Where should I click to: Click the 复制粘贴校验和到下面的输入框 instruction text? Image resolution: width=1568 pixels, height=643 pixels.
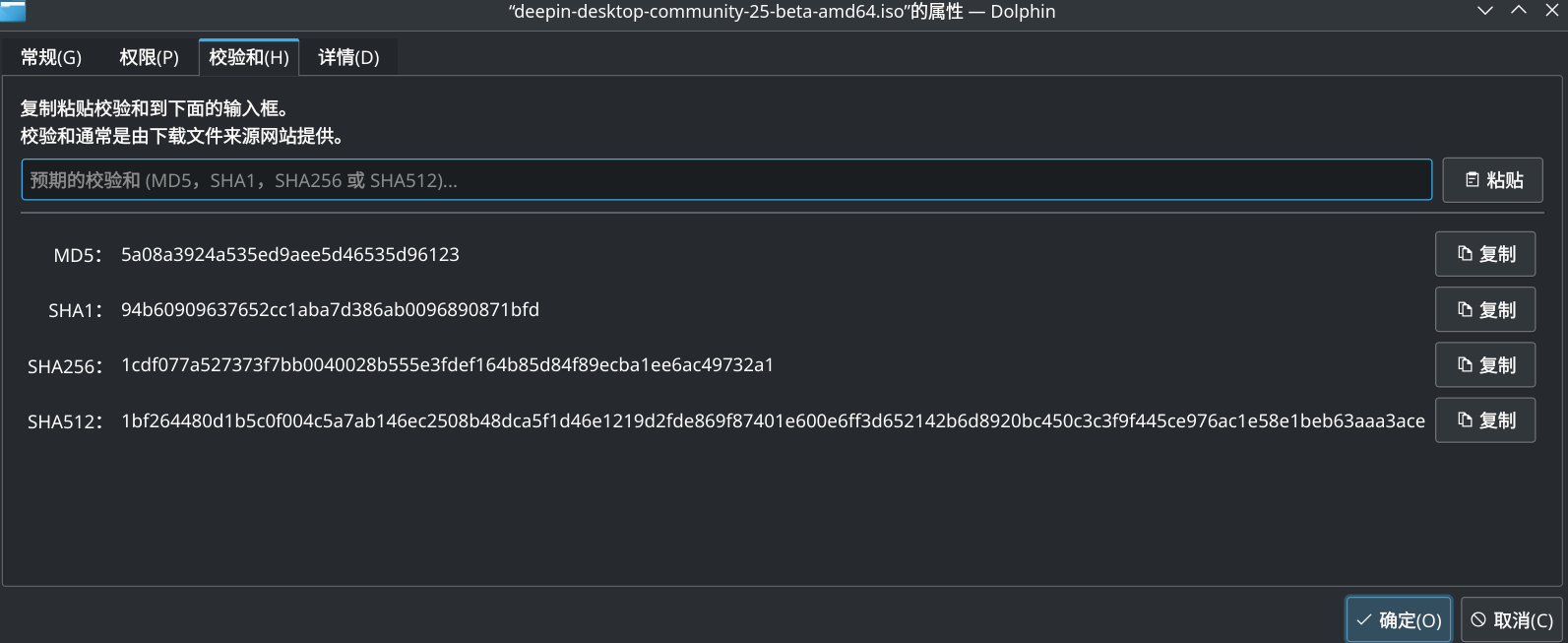[x=155, y=108]
